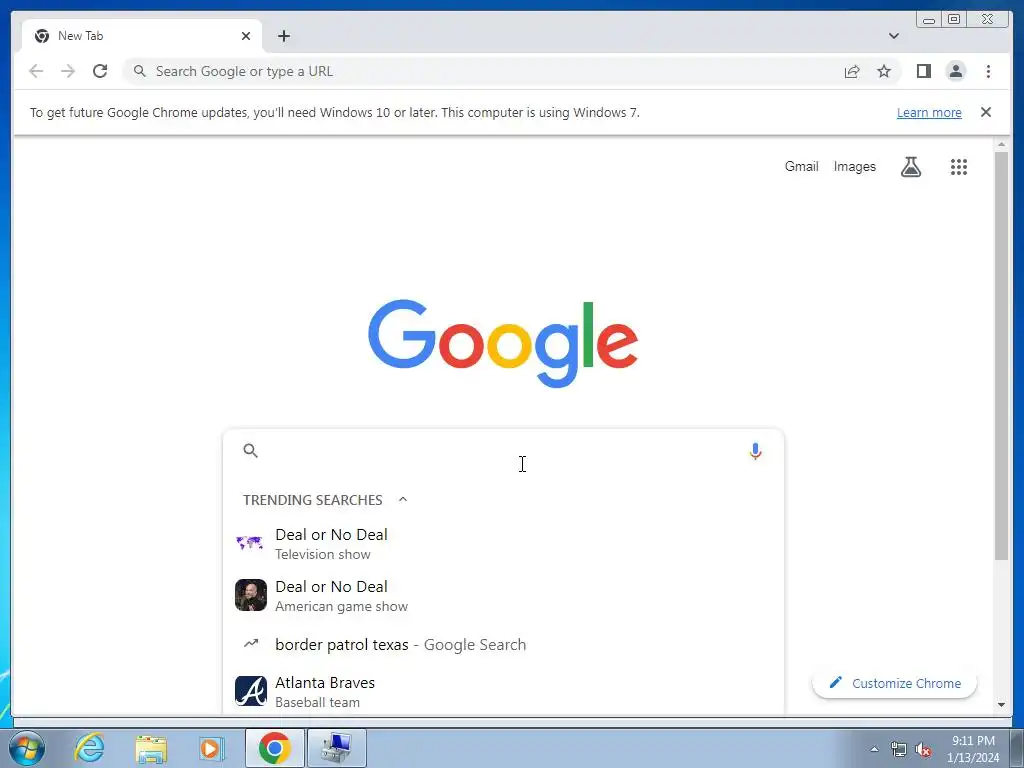Close the New Tab tab

pyautogui.click(x=246, y=36)
